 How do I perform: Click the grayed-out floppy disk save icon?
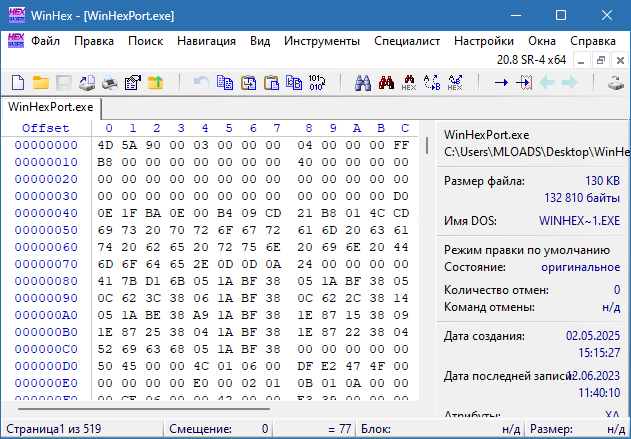click(64, 82)
